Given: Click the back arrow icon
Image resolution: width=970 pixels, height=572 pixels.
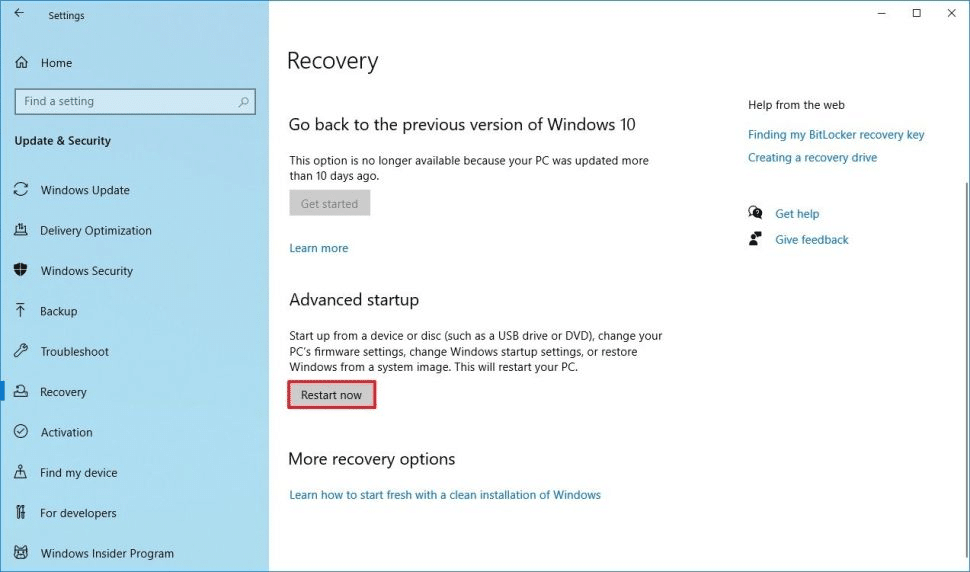Looking at the screenshot, I should click(x=19, y=14).
